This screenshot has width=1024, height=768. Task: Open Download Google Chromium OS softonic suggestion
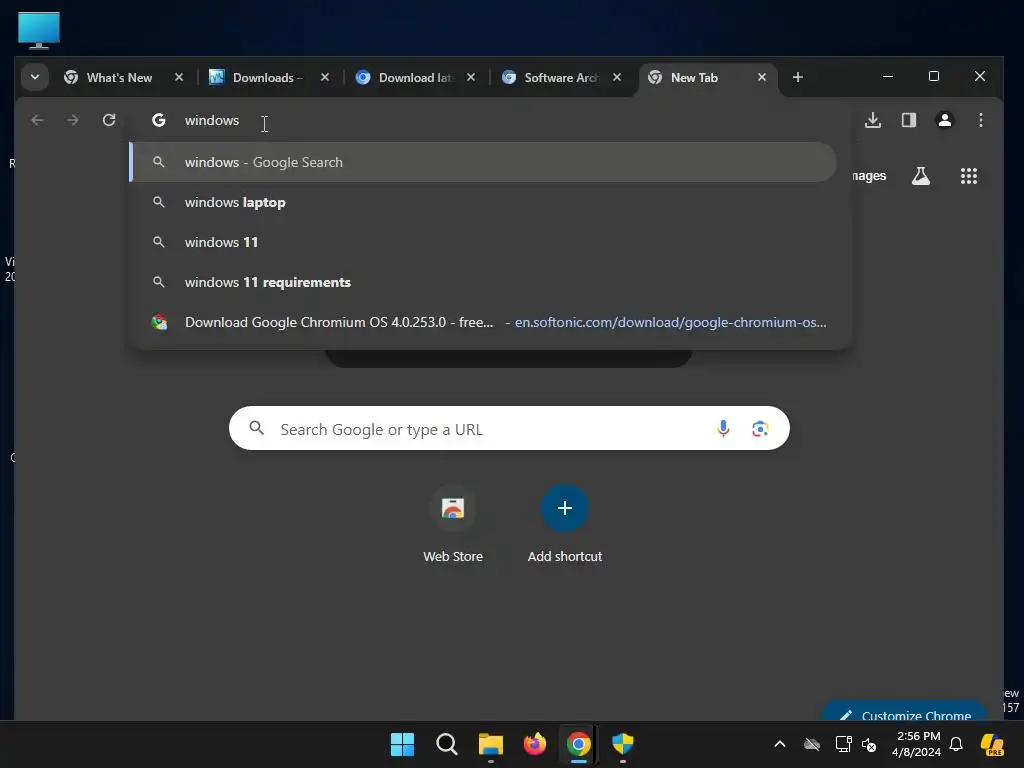483,322
